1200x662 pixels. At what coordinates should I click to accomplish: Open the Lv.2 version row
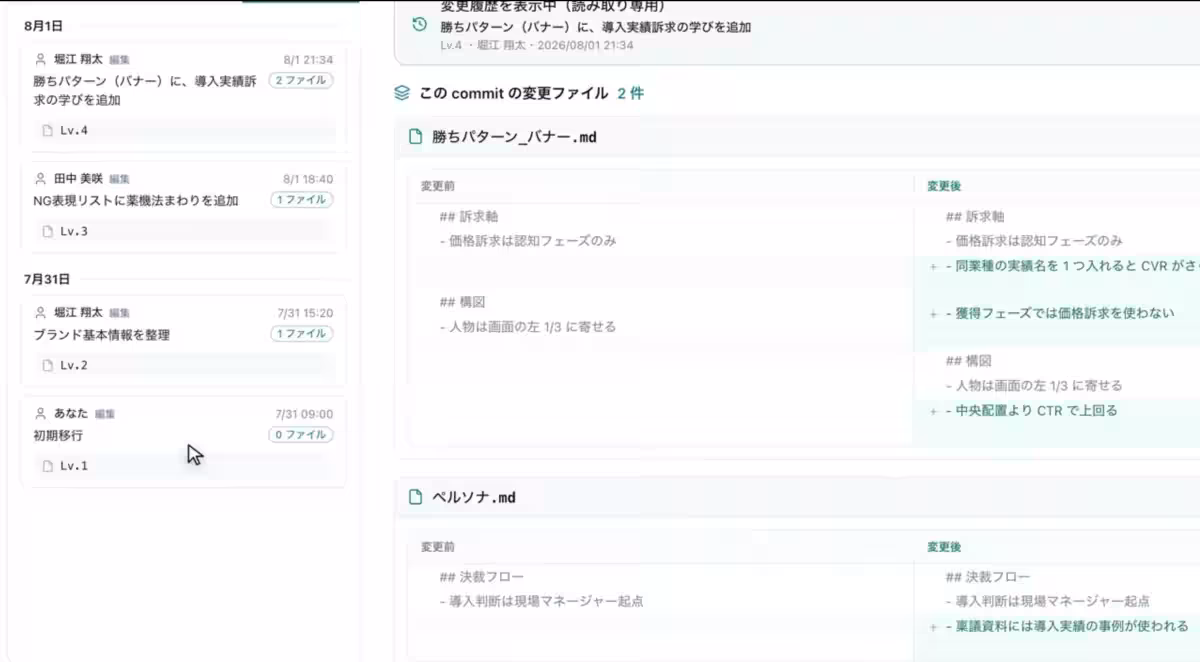(x=184, y=365)
